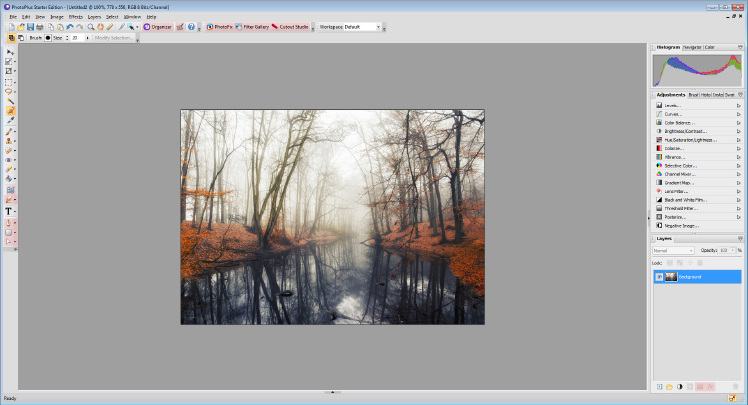This screenshot has height=405, width=748.
Task: Open the Image menu
Action: click(57, 17)
